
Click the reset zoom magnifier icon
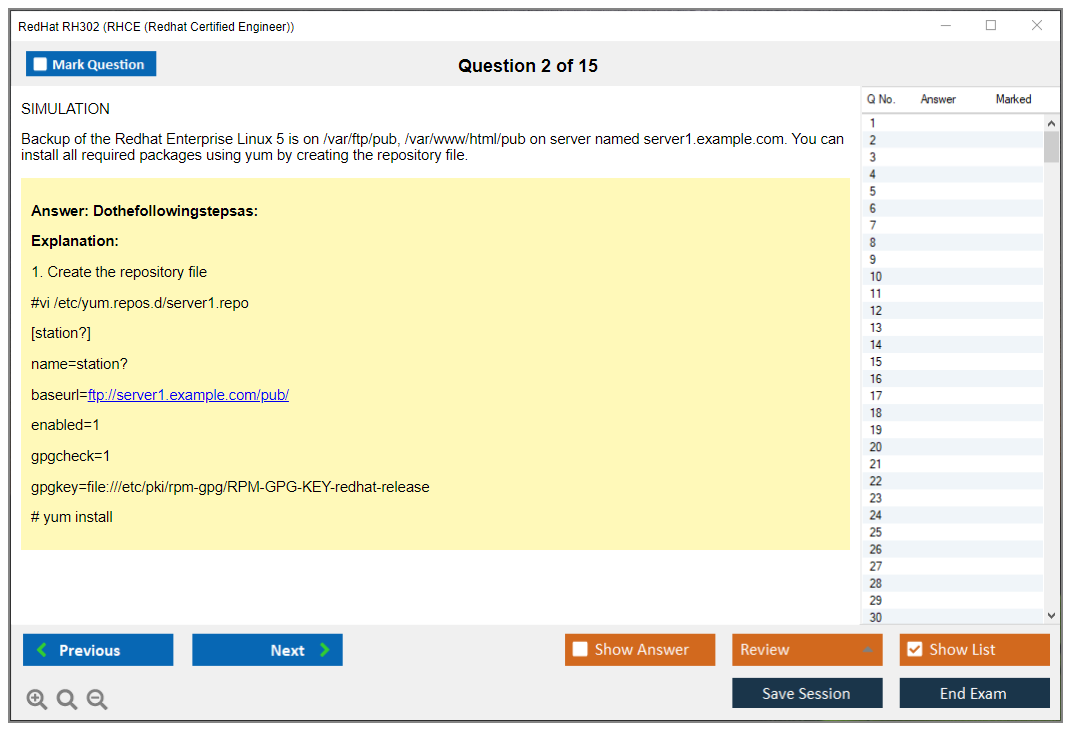click(67, 699)
